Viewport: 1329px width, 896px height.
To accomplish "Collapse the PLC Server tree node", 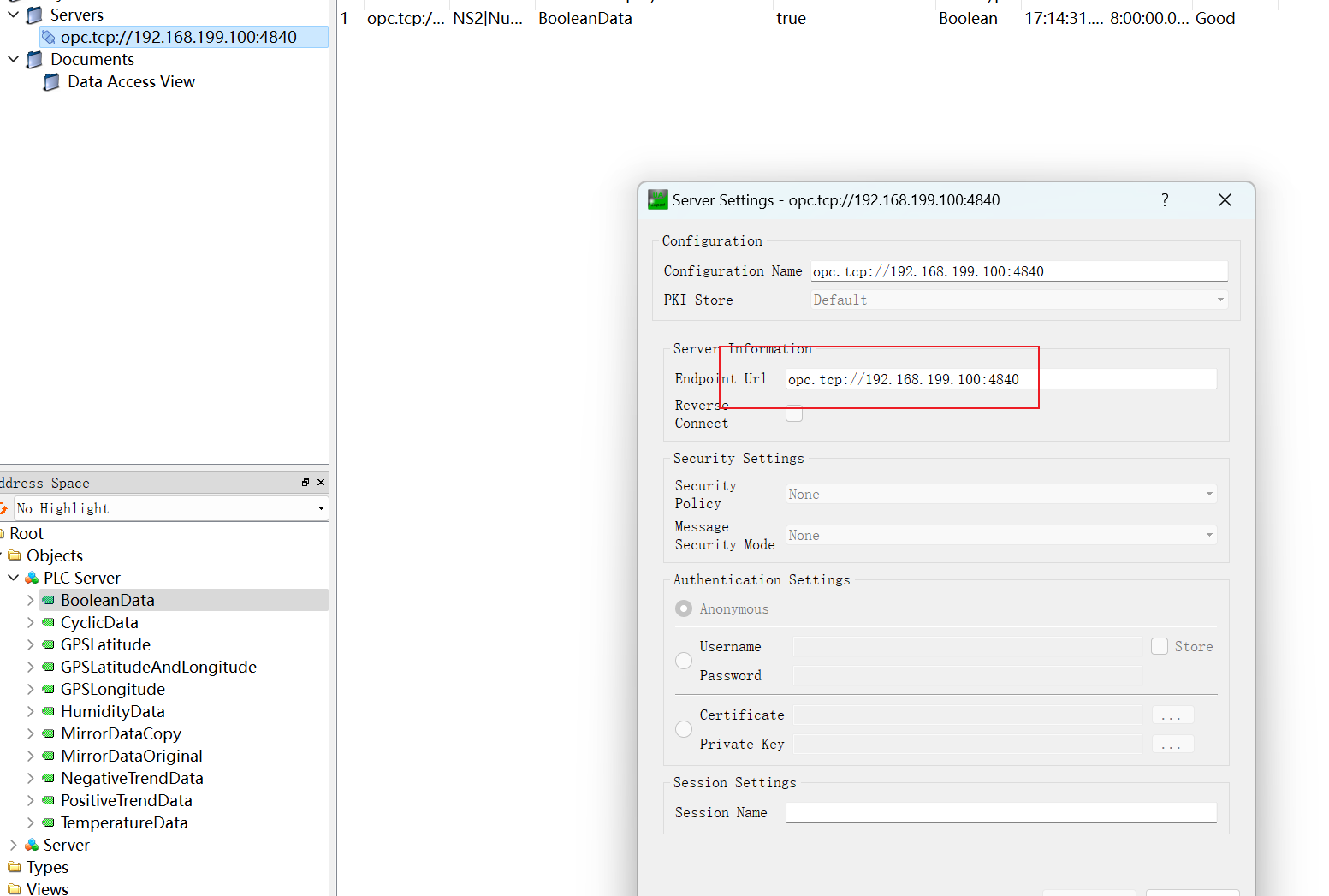I will 13,578.
